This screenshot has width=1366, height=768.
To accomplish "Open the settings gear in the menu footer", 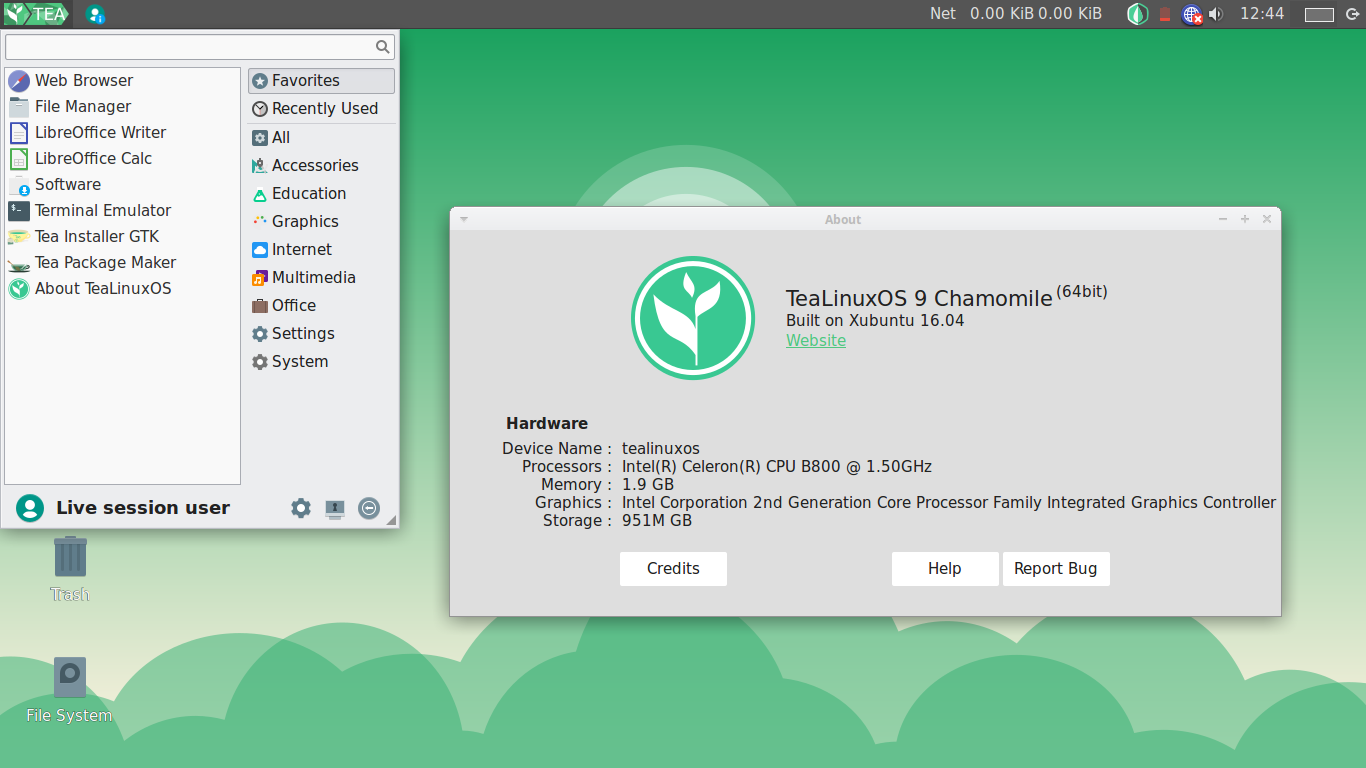I will tap(301, 508).
